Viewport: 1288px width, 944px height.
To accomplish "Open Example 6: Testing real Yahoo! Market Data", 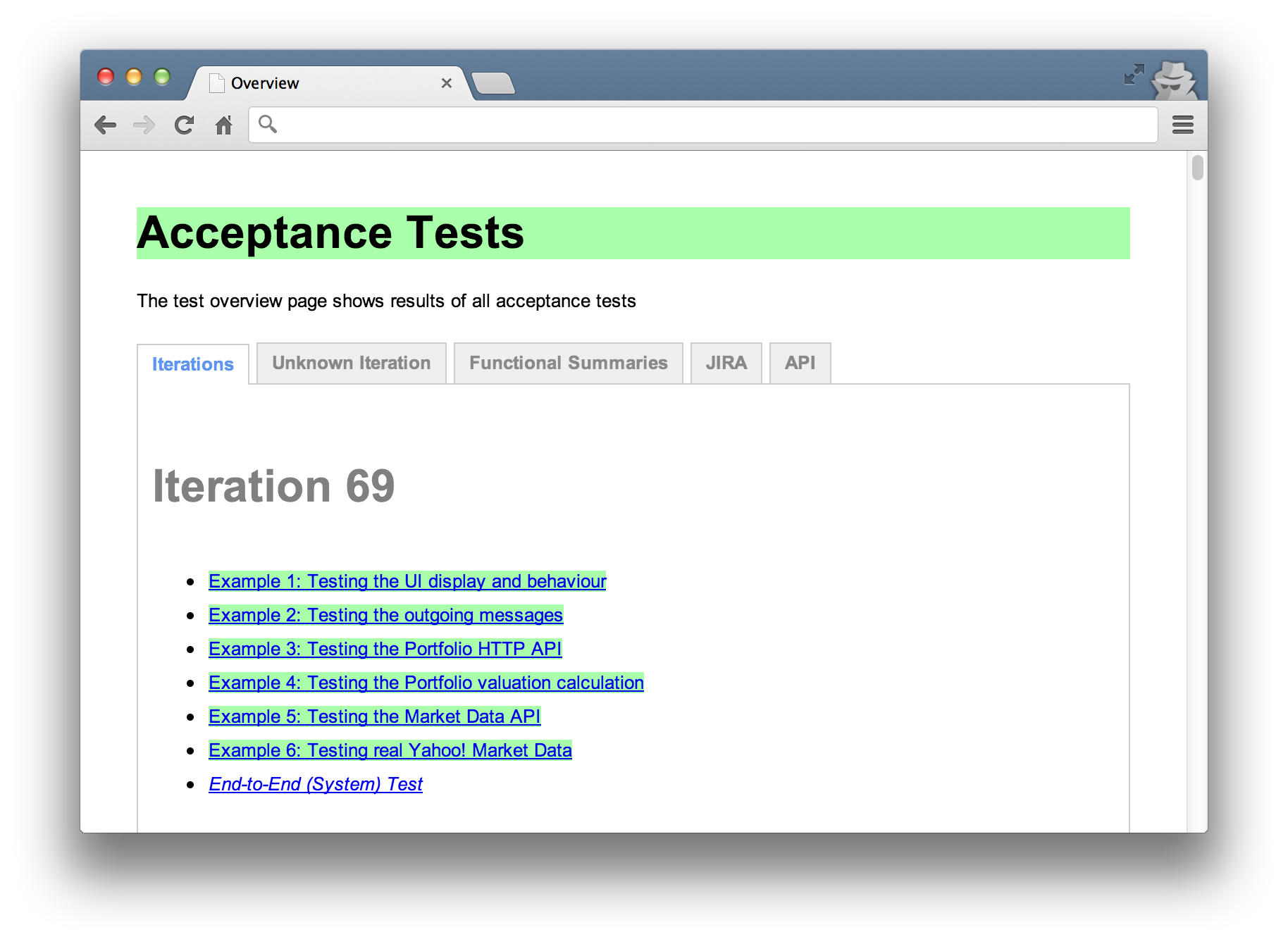I will tap(390, 750).
